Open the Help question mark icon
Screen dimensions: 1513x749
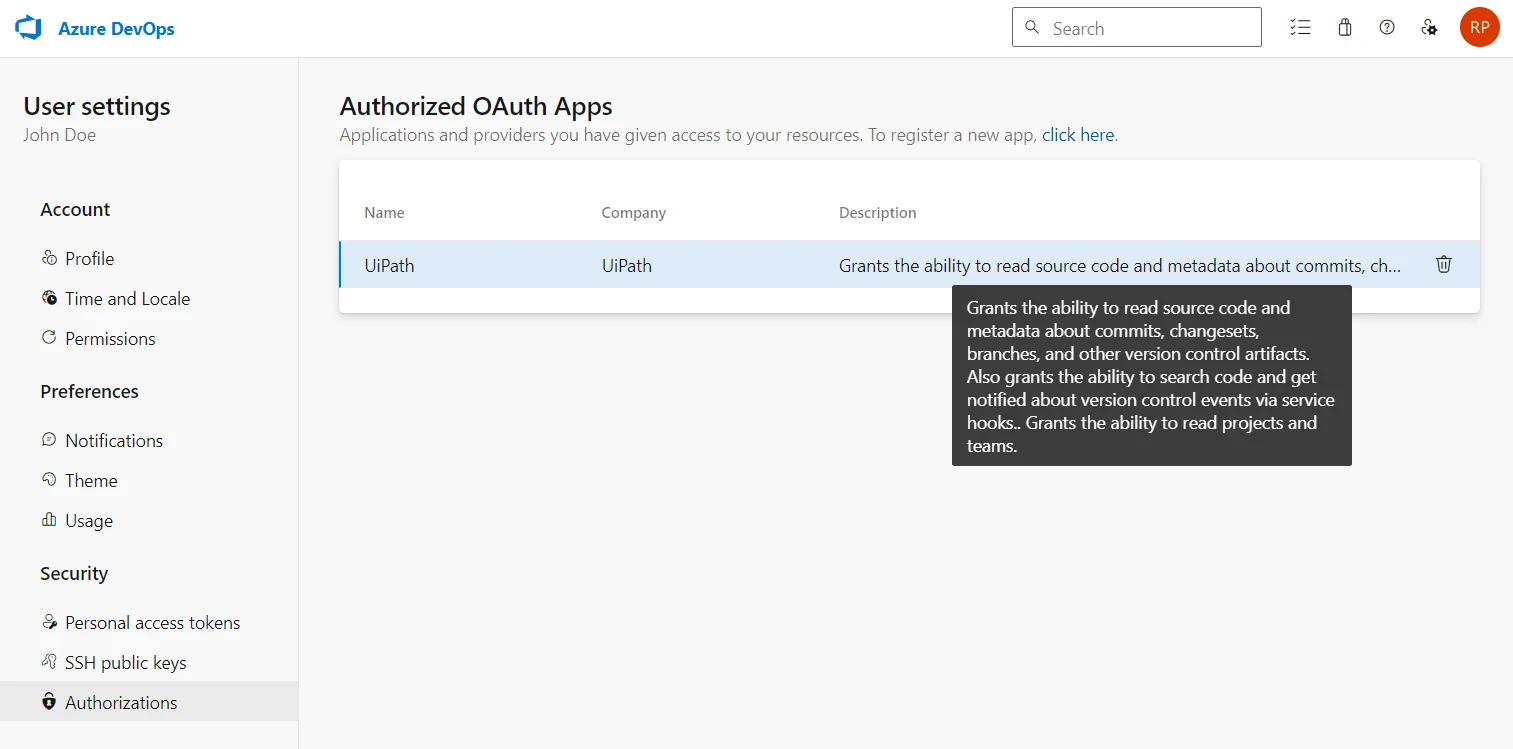pos(1387,27)
